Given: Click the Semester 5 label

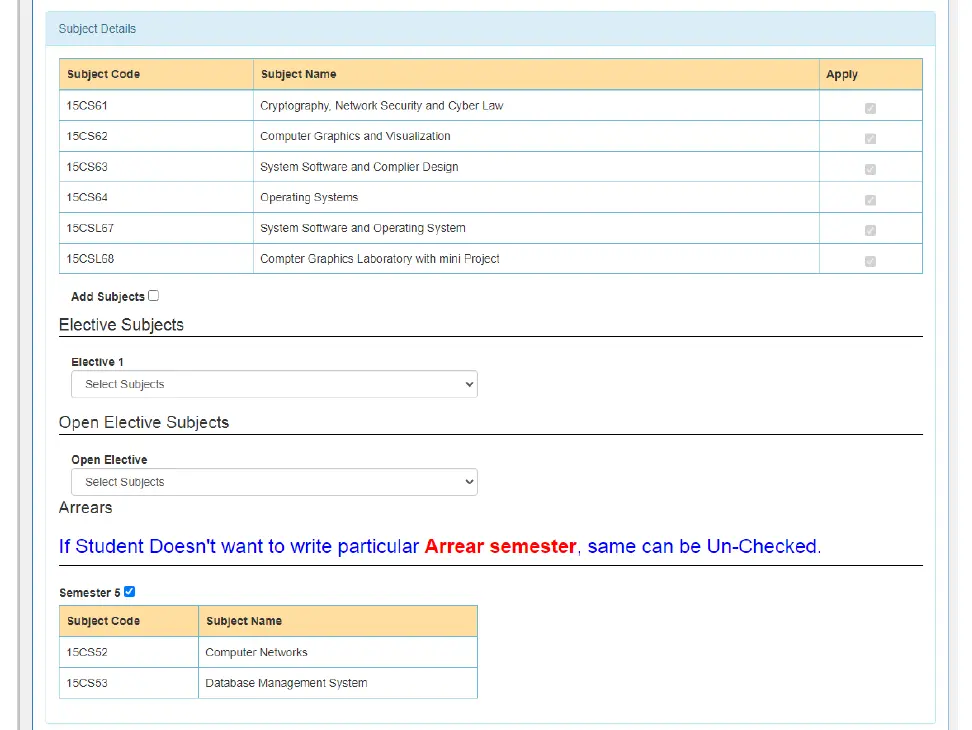Looking at the screenshot, I should [x=90, y=593].
